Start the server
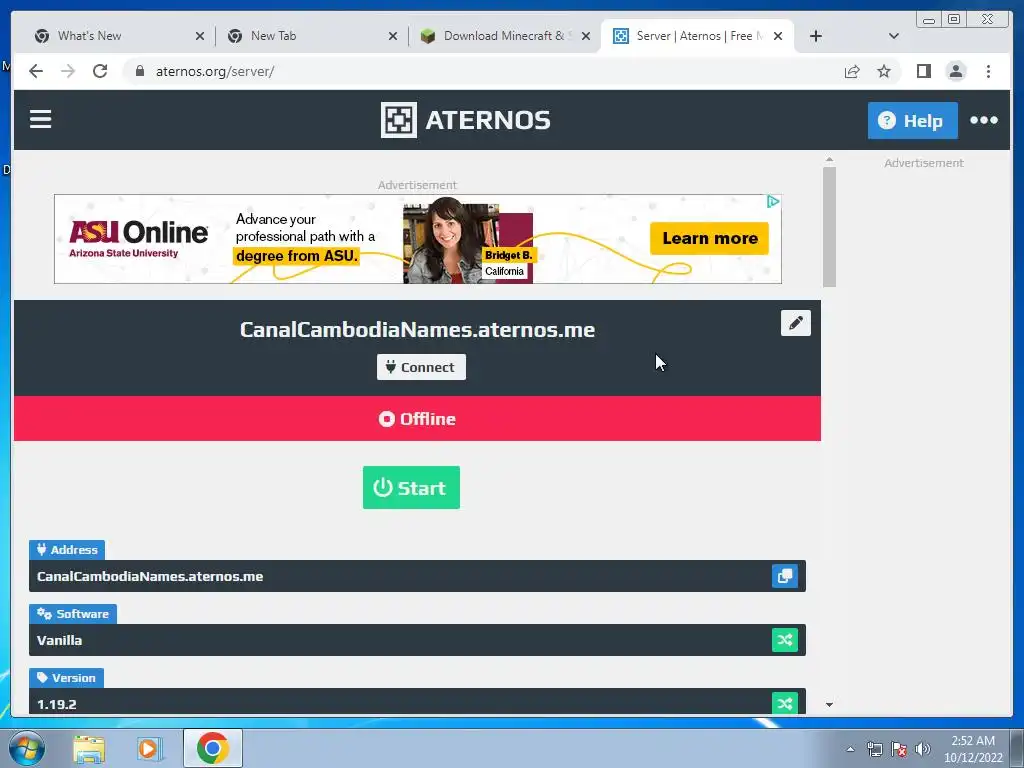 coord(411,487)
